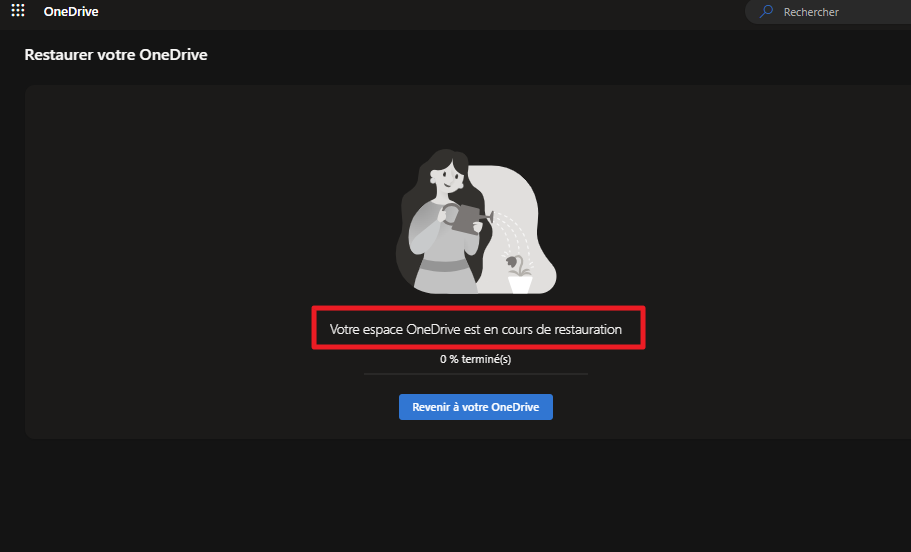The image size is (911, 552).
Task: Click the restoration progress bar
Action: click(476, 374)
